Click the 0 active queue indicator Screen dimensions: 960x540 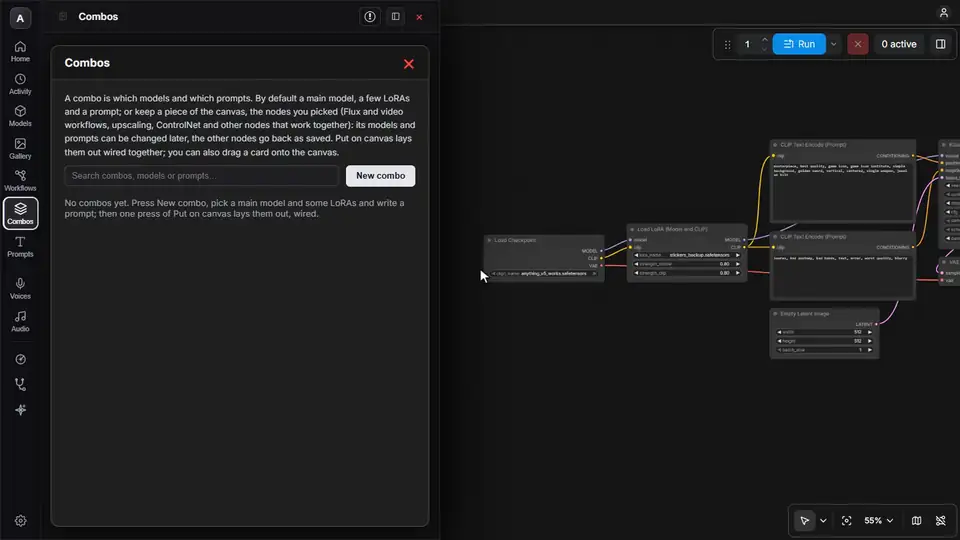tap(899, 44)
